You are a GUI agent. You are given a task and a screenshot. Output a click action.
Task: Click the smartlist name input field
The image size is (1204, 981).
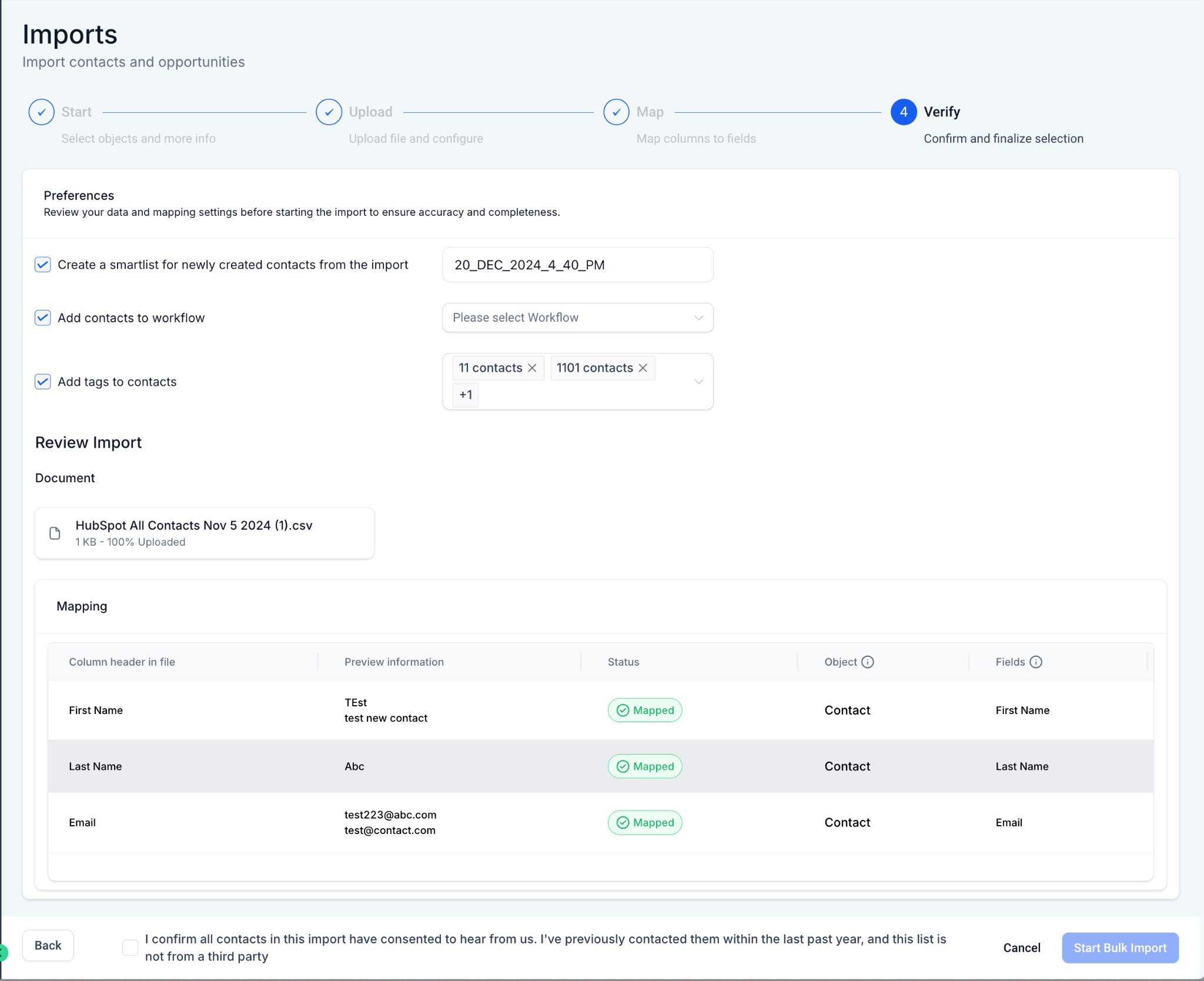(x=578, y=265)
